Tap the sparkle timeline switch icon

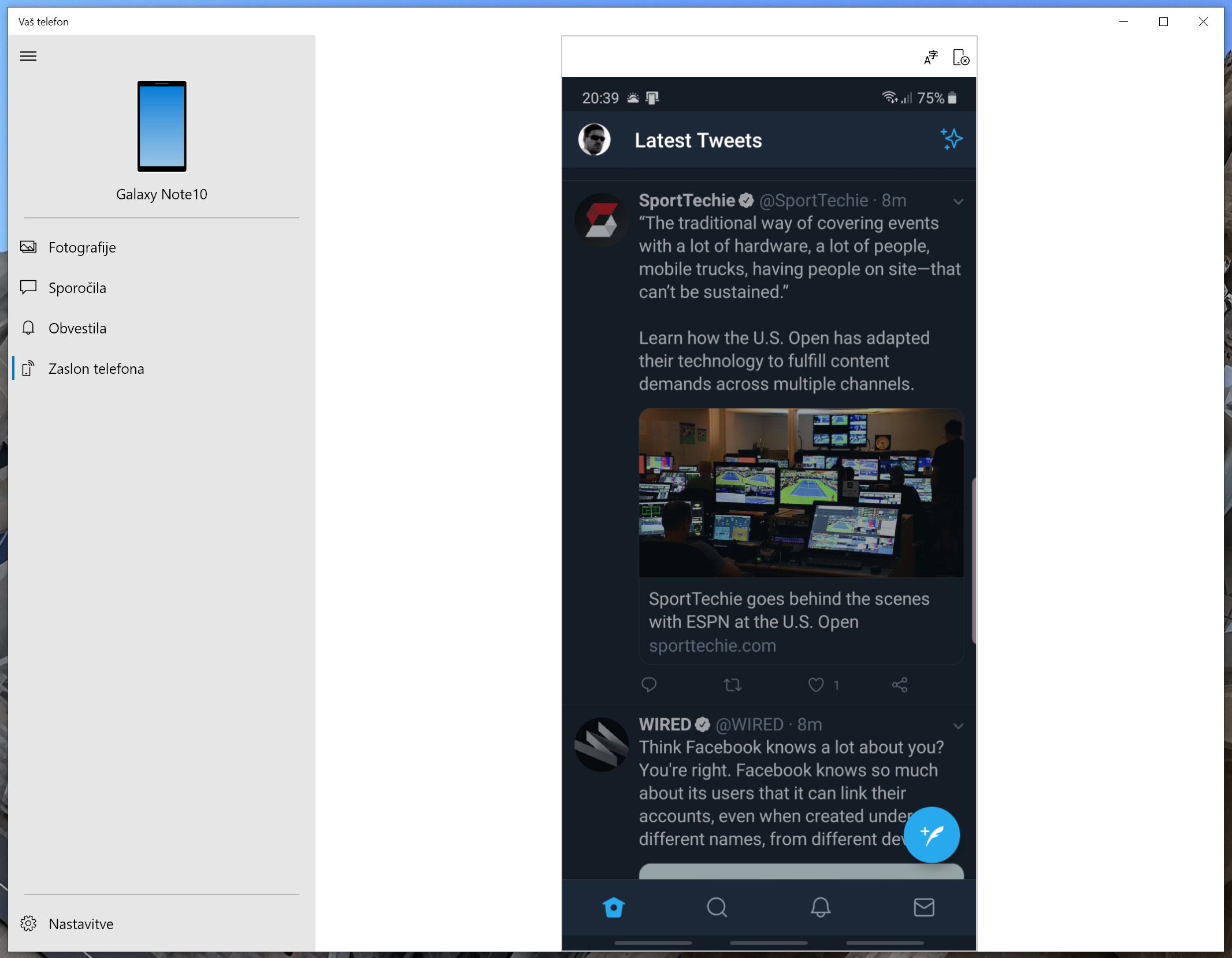(951, 139)
